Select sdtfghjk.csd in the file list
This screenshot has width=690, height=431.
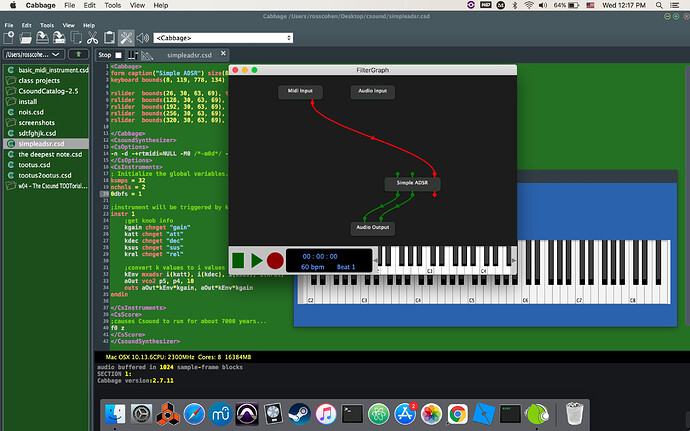pos(46,133)
